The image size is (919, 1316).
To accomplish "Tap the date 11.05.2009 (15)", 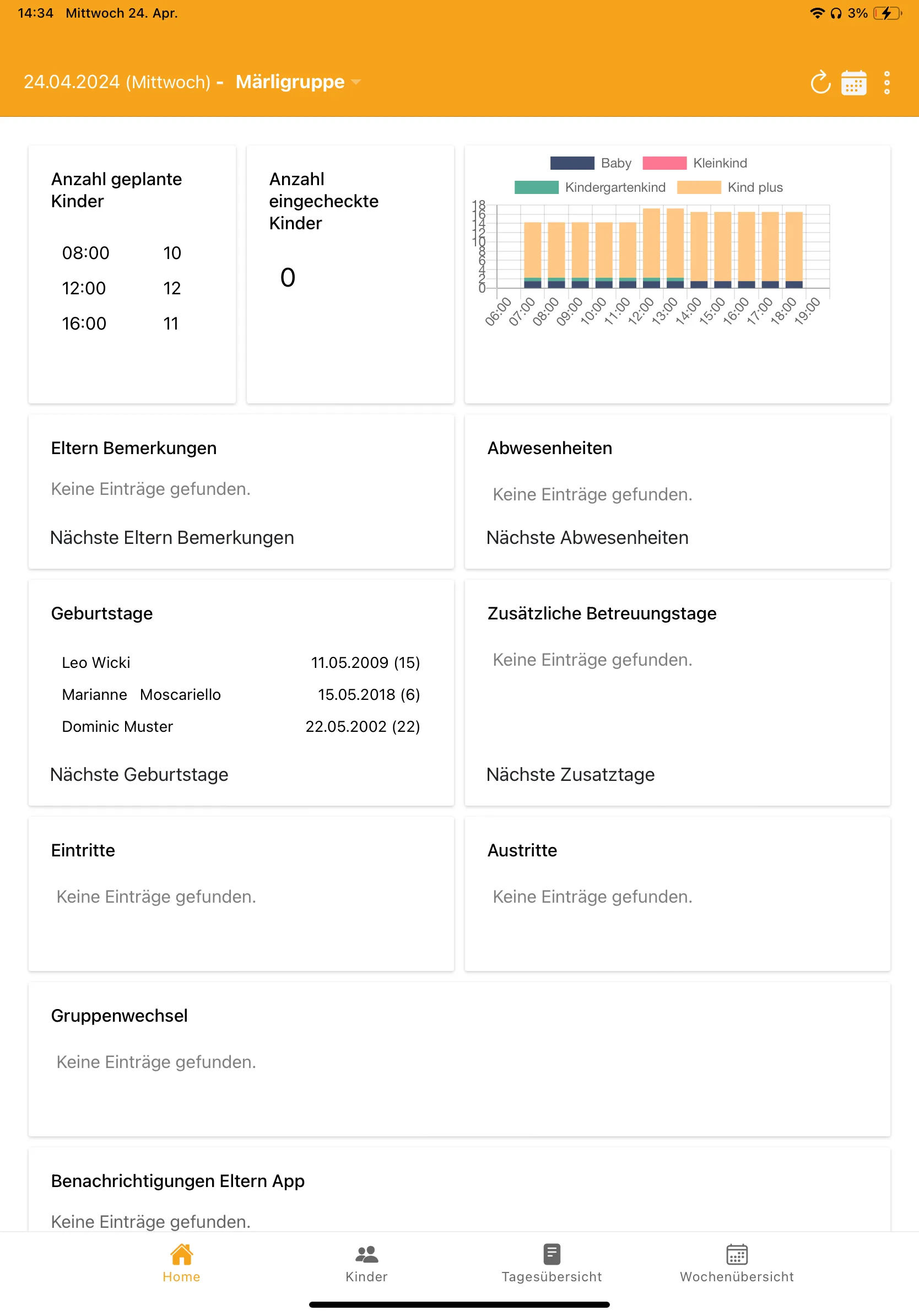I will pyautogui.click(x=365, y=662).
